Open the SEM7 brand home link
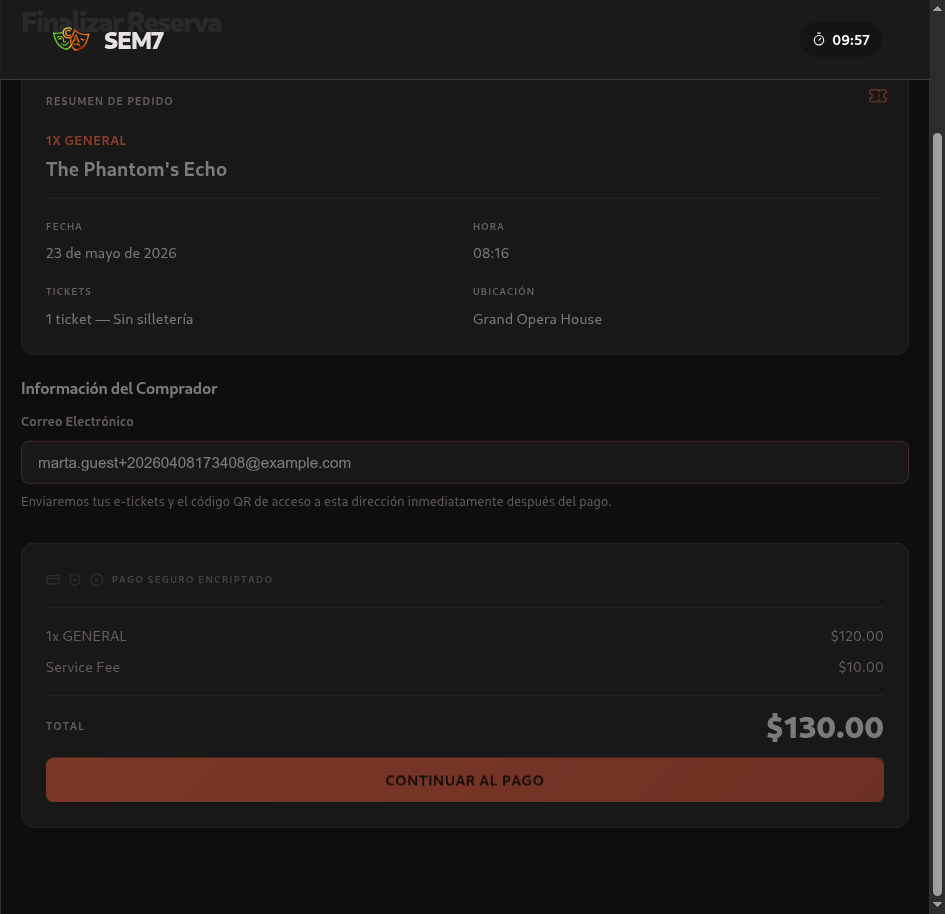Viewport: 945px width, 914px height. [133, 41]
